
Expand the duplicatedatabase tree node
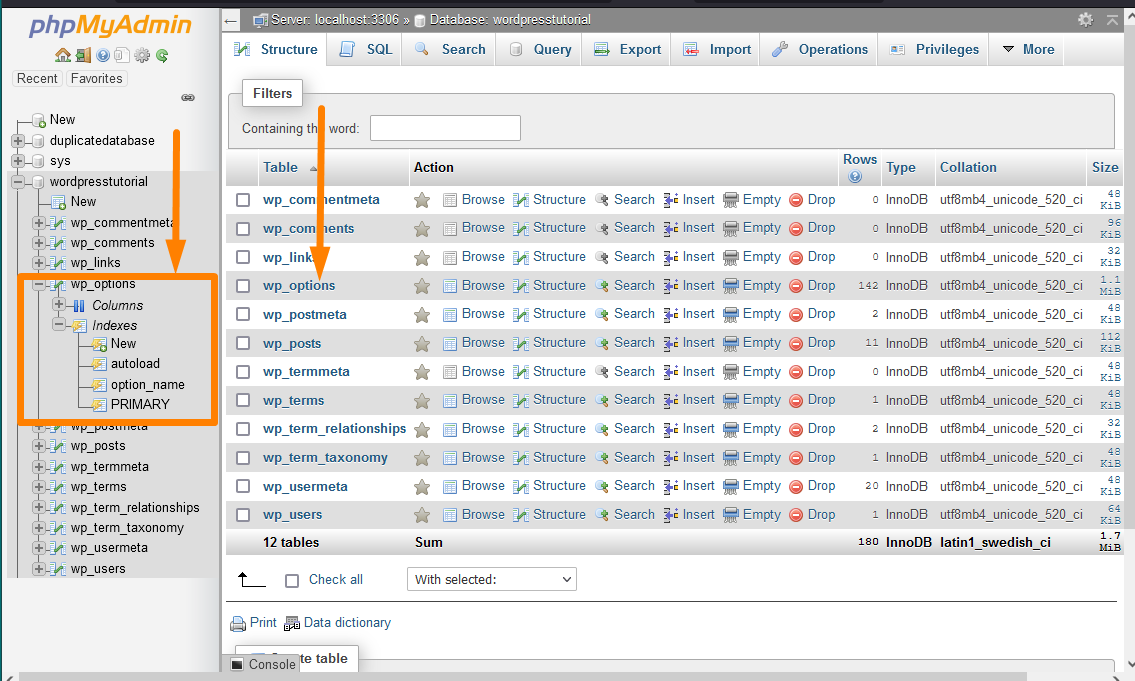pyautogui.click(x=18, y=141)
